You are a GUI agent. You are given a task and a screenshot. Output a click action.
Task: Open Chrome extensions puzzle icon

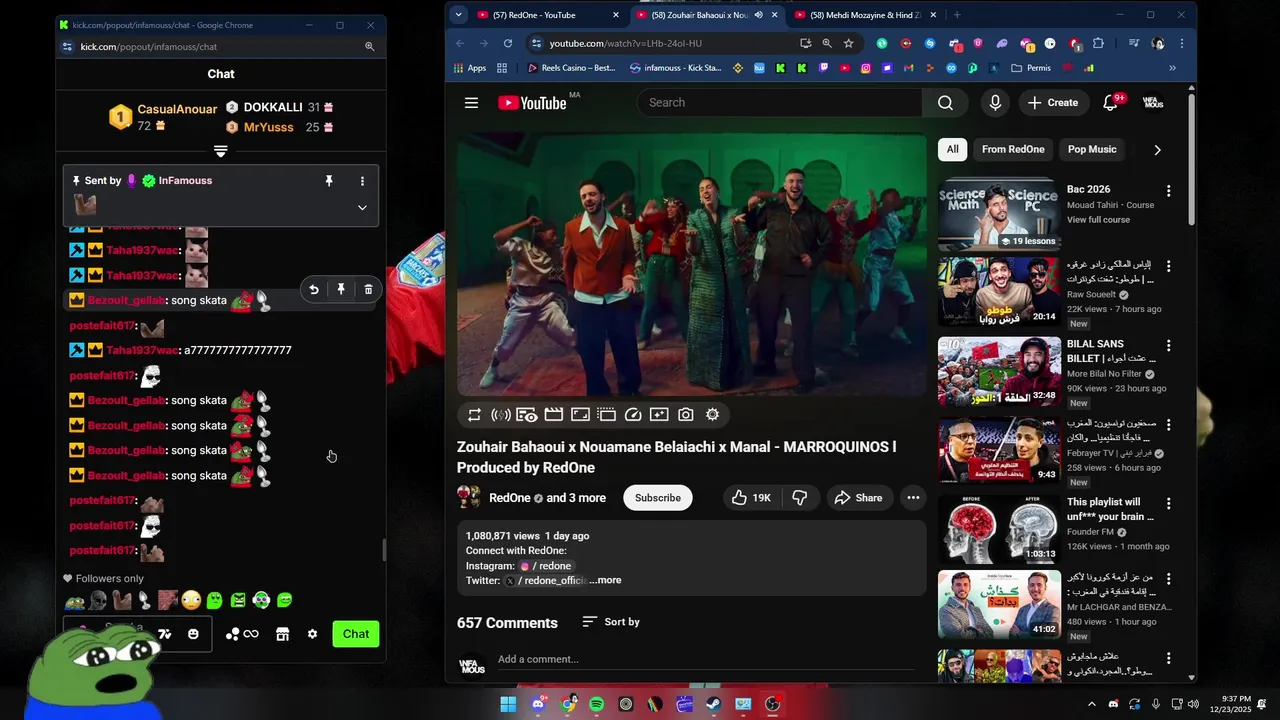click(x=1098, y=44)
